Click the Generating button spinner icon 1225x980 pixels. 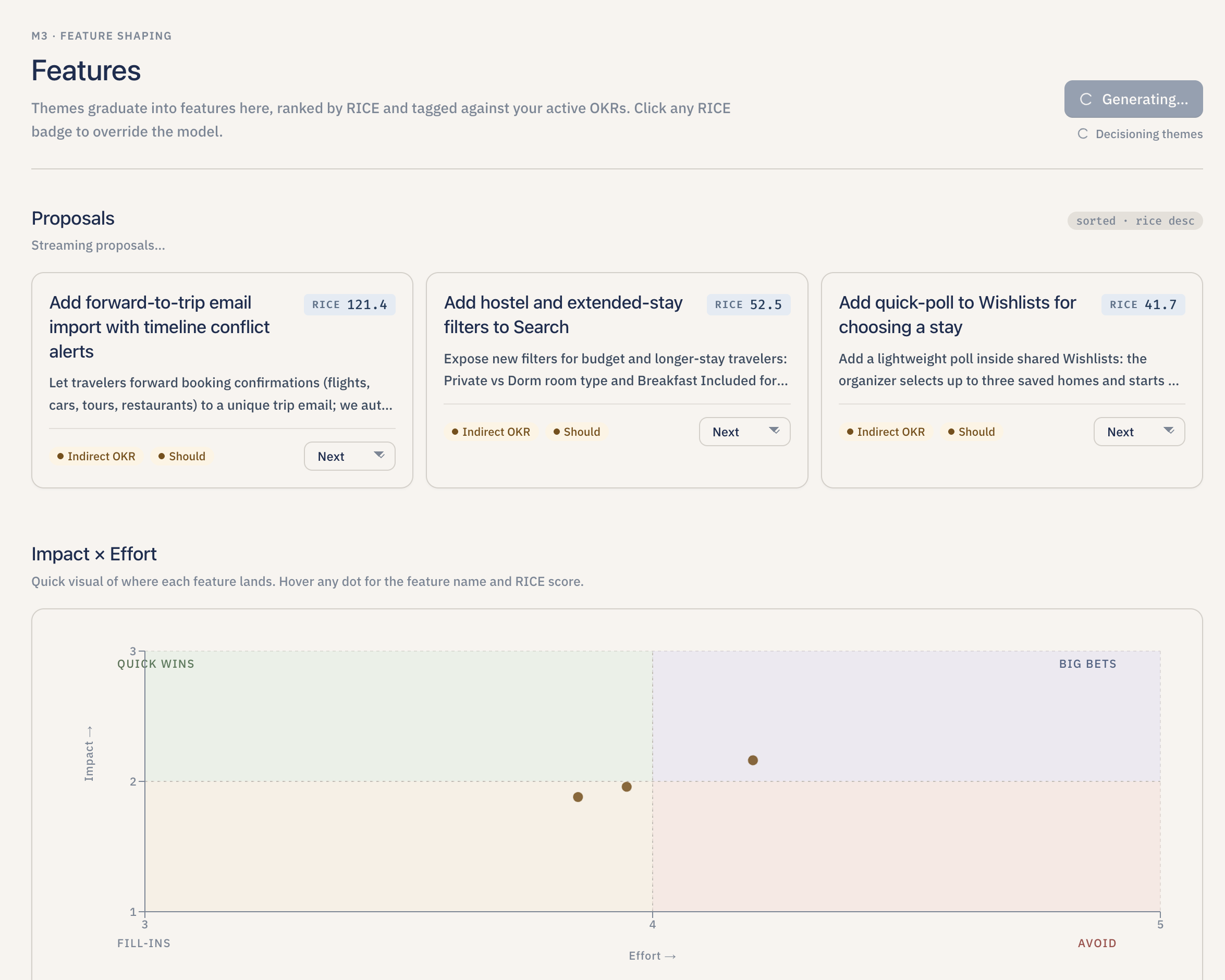pyautogui.click(x=1086, y=100)
